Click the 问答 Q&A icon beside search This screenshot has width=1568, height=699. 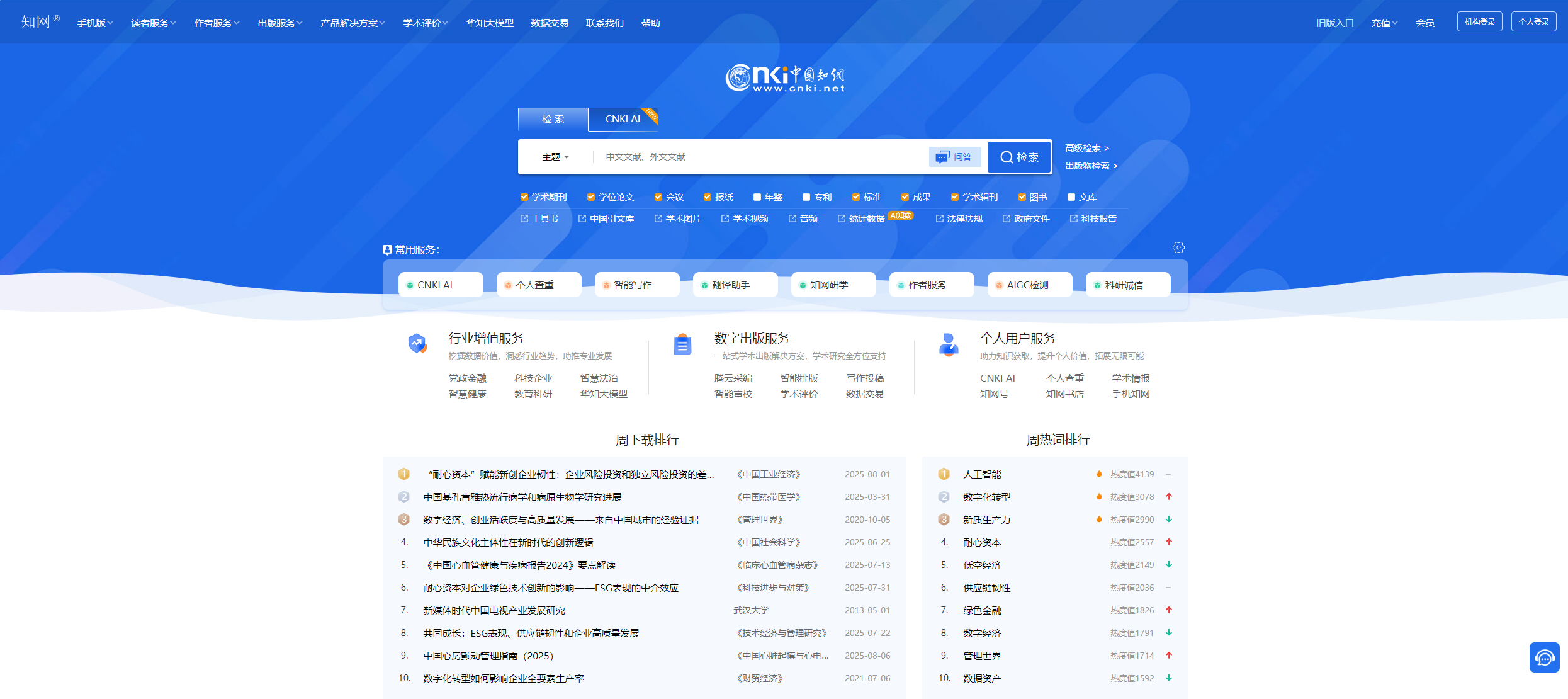tap(954, 156)
